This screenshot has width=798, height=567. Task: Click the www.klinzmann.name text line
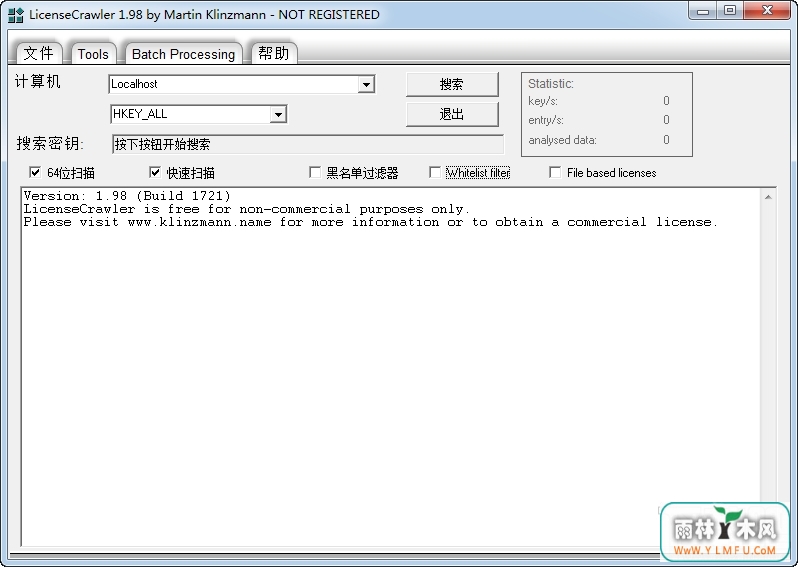(x=370, y=222)
